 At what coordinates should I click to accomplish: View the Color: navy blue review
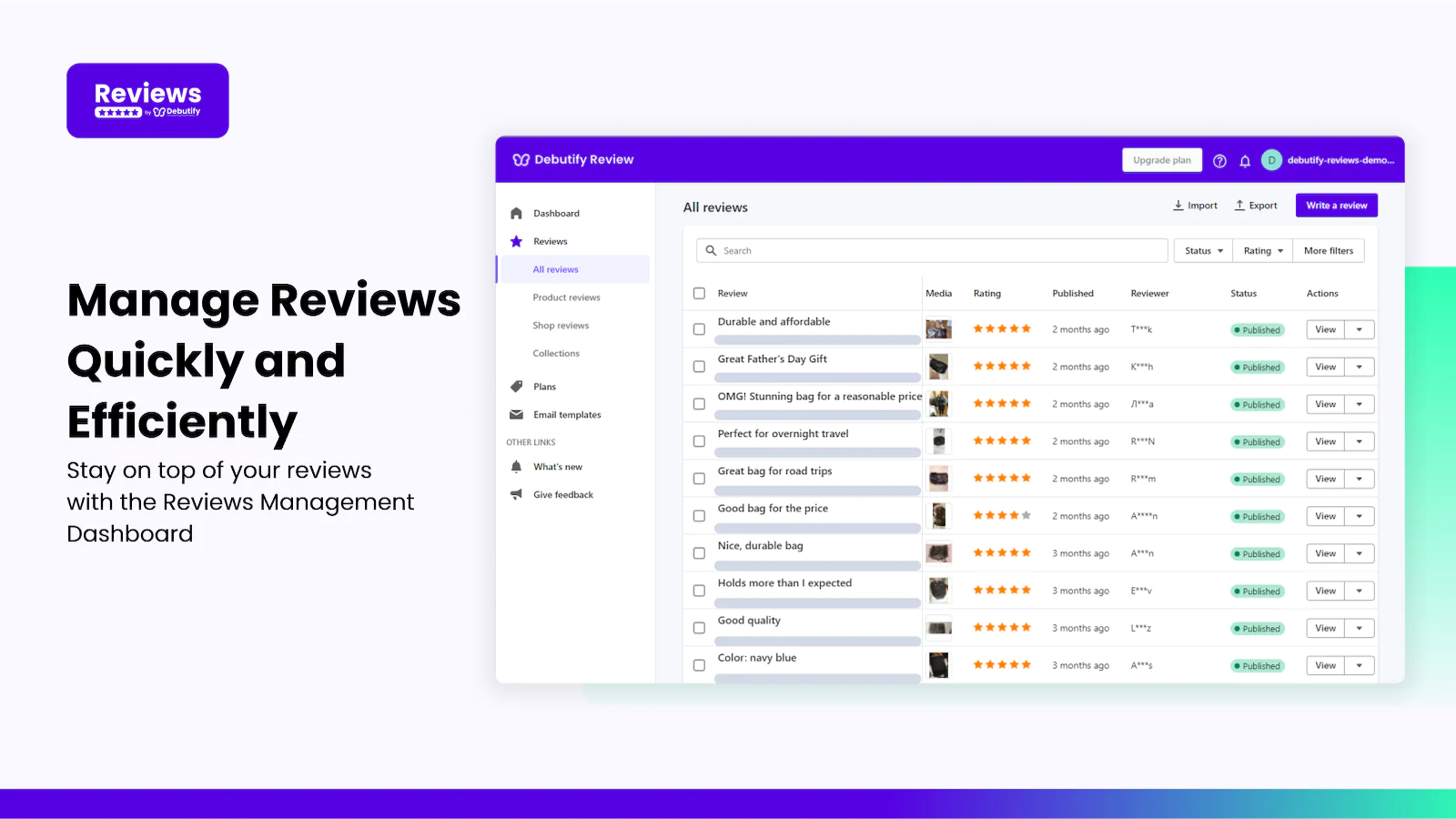click(1325, 665)
